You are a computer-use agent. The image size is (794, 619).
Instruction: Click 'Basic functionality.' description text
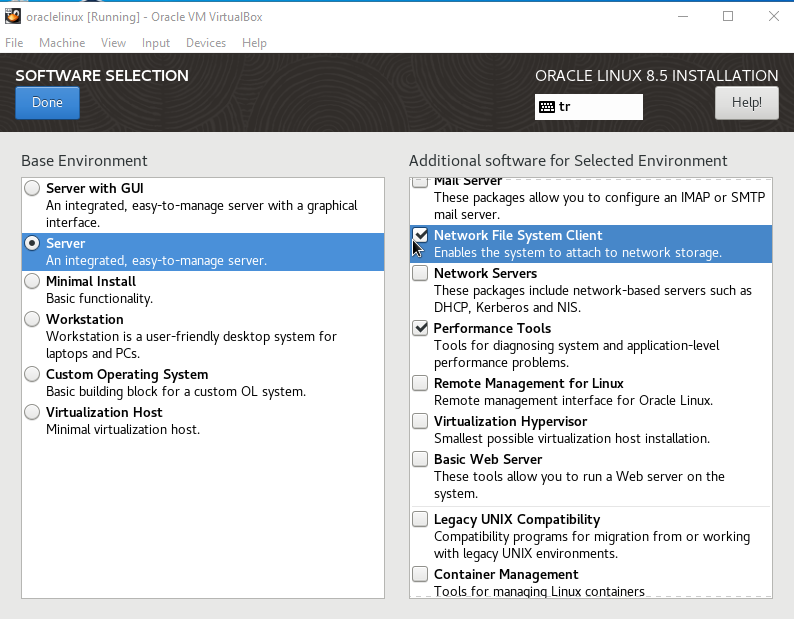tap(99, 299)
